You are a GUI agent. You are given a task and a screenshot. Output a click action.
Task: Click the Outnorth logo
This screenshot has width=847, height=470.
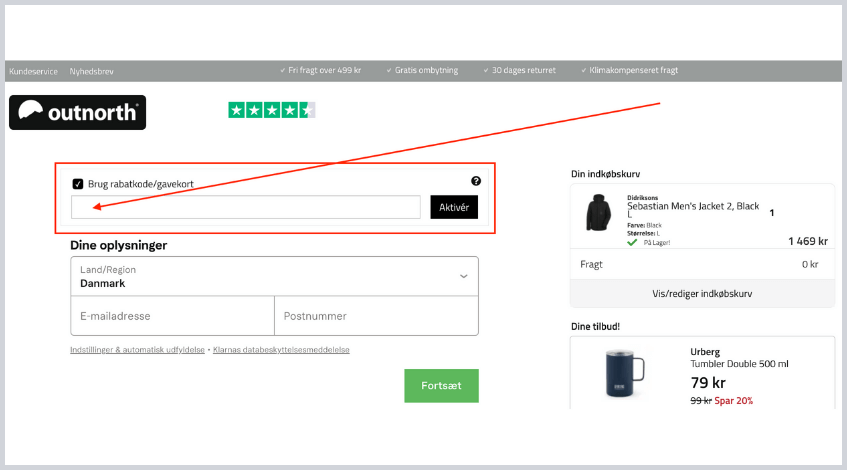(x=78, y=112)
